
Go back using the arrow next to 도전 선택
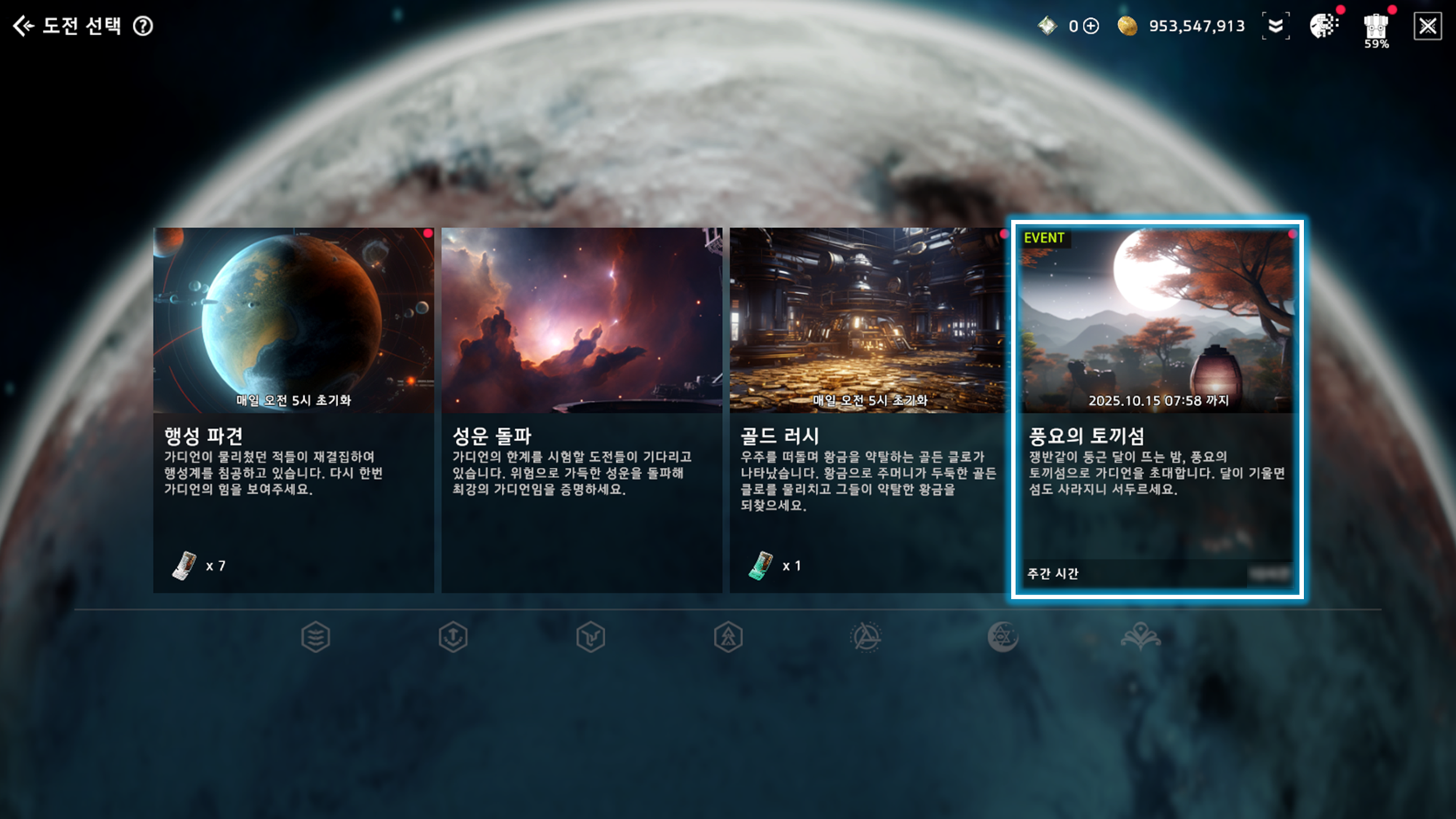click(23, 26)
